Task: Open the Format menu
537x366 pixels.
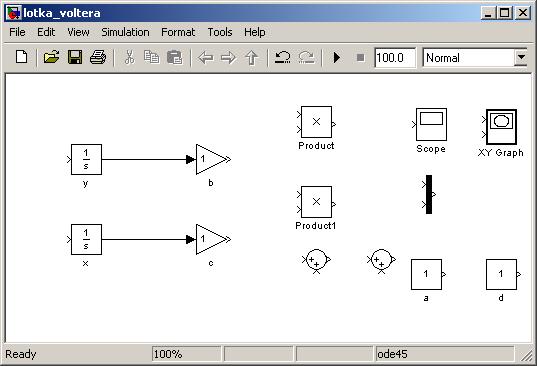Action: coord(178,32)
